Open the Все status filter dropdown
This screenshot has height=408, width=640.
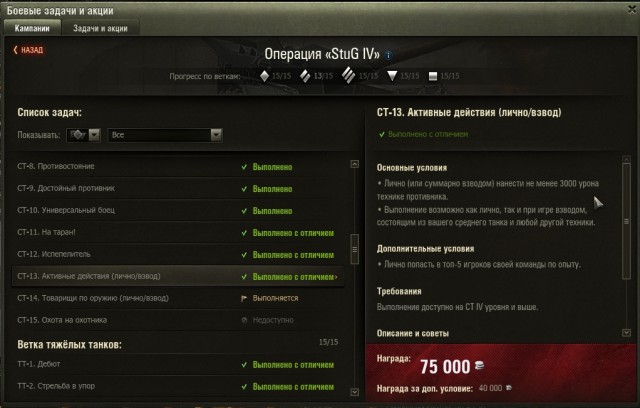(165, 135)
